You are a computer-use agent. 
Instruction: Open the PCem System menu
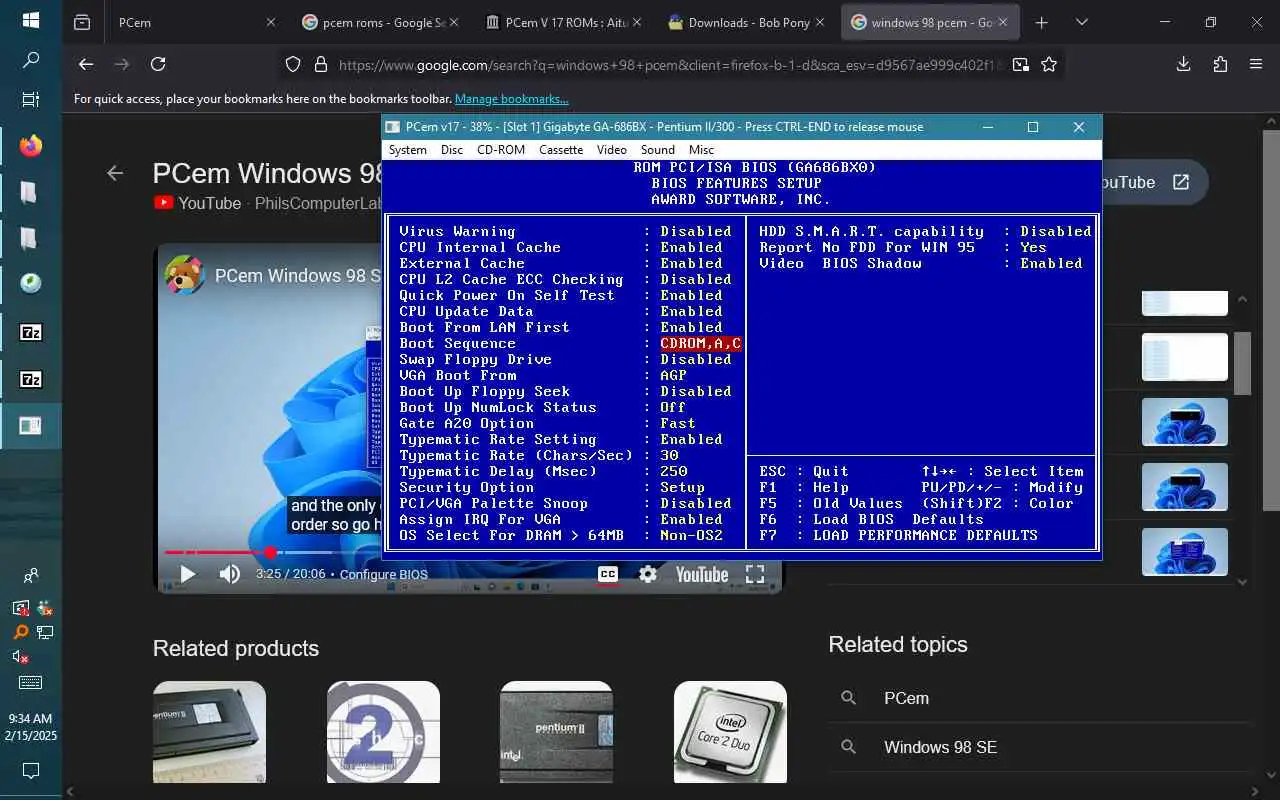(408, 150)
